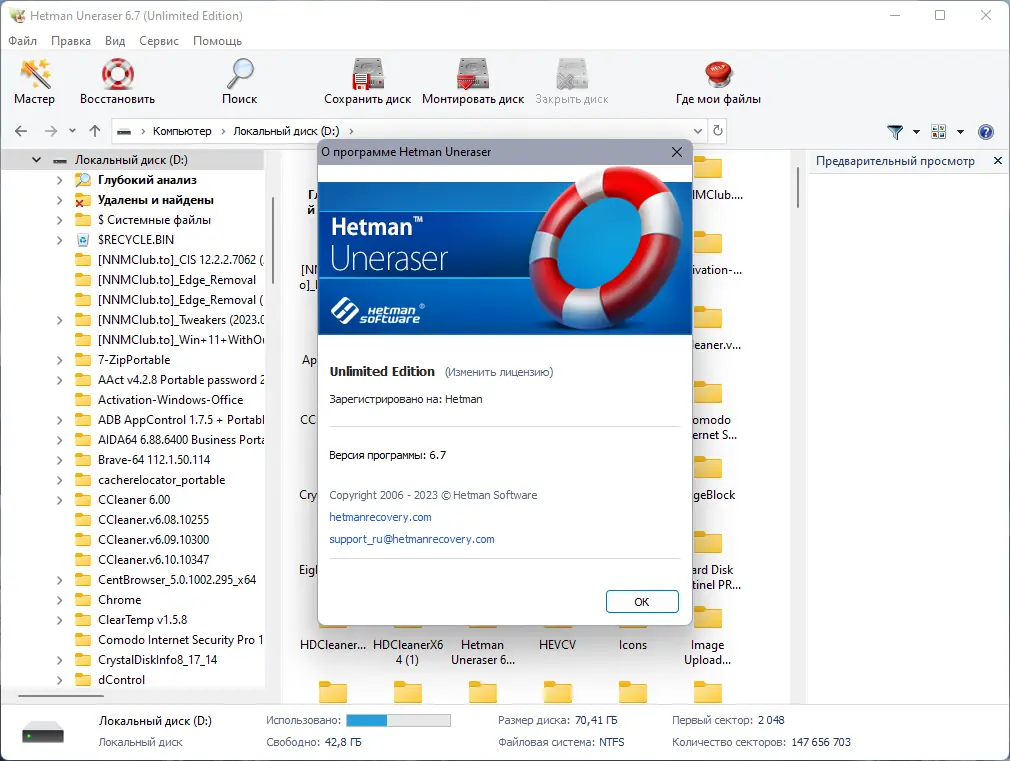Click the Восстановить lifebuoy icon
The width and height of the screenshot is (1010, 761).
[117, 74]
